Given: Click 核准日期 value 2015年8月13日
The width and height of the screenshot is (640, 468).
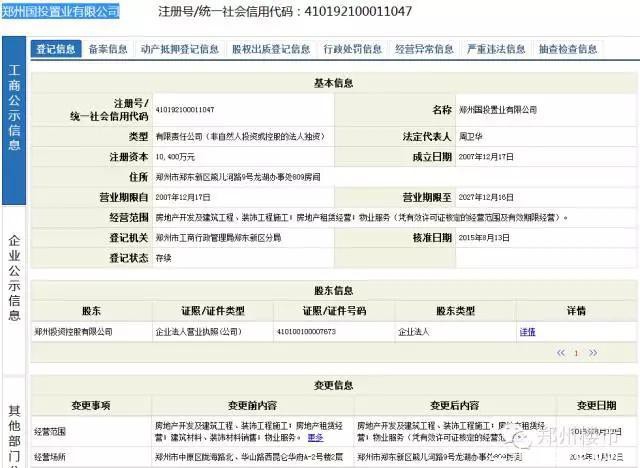Looking at the screenshot, I should click(484, 238).
